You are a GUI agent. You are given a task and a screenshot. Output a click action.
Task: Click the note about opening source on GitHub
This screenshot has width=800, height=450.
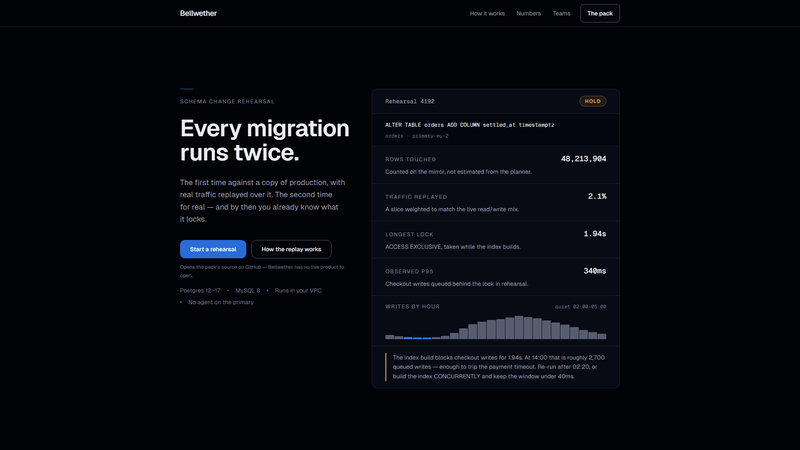(262, 271)
